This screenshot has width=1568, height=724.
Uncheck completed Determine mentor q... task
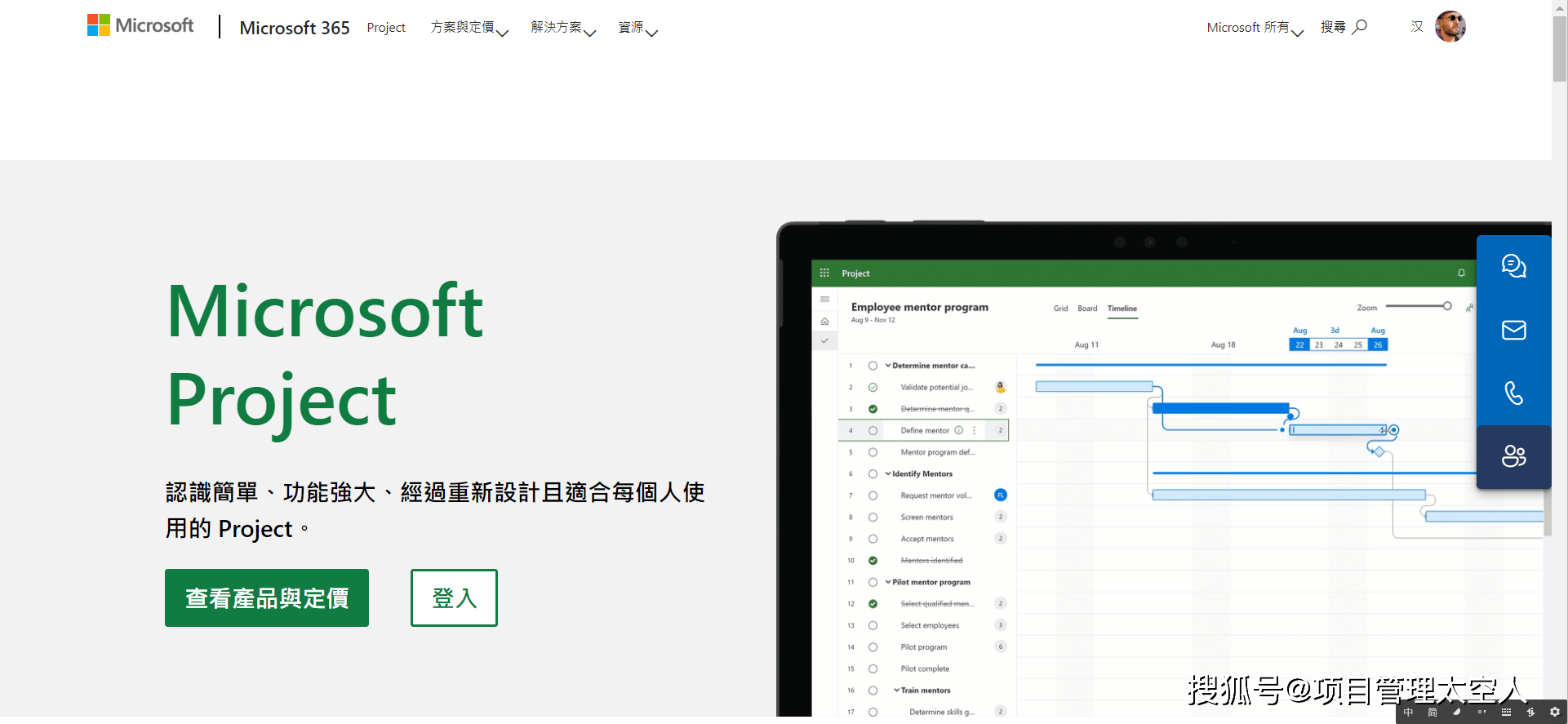pos(873,409)
